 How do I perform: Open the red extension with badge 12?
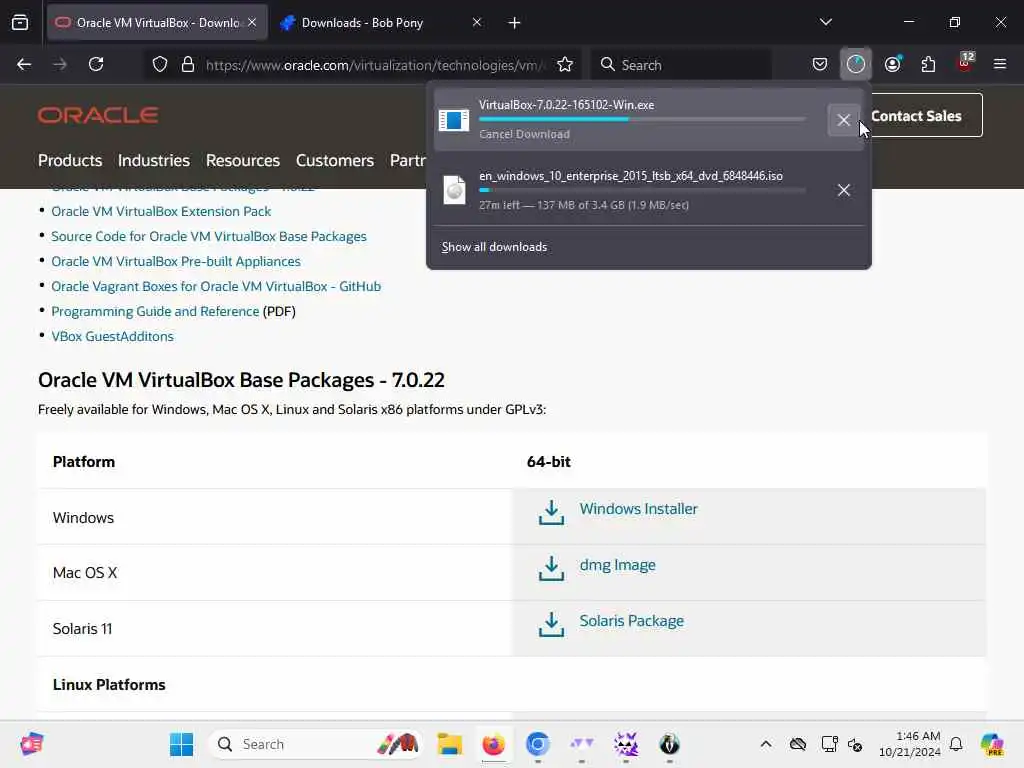pyautogui.click(x=965, y=63)
